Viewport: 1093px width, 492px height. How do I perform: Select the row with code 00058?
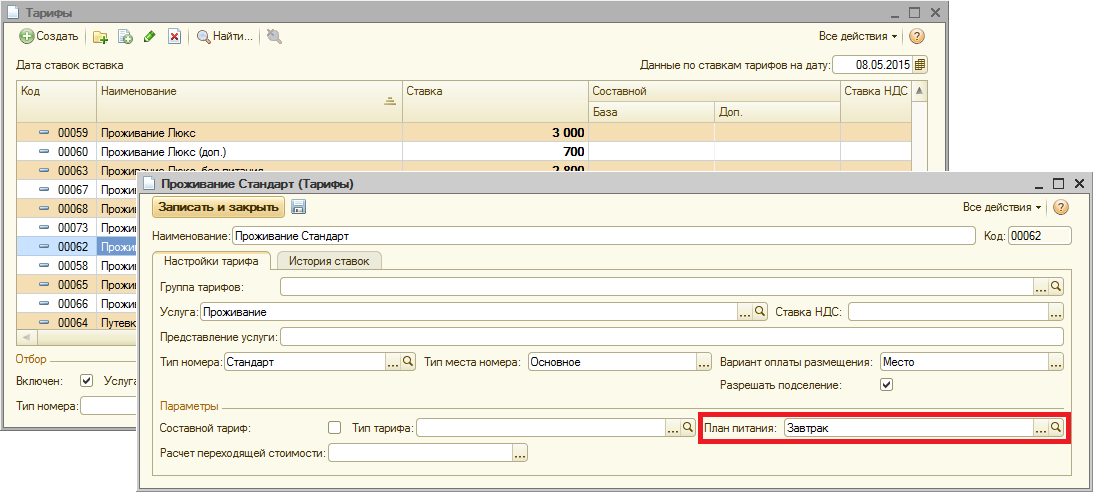pyautogui.click(x=77, y=266)
